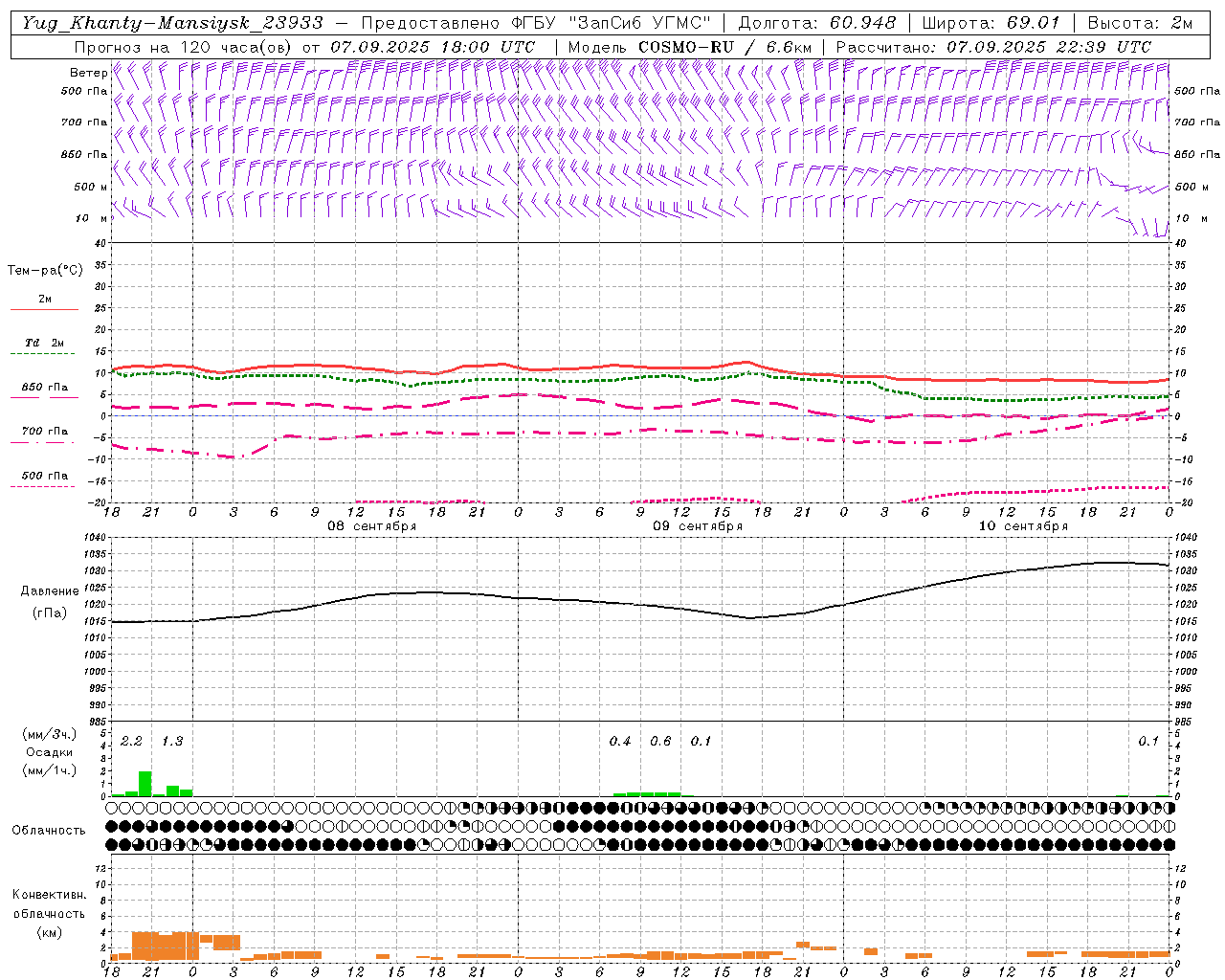Select the 'Предоставлено ФГБУ "ЗапСиб УГМС"' text
Viewport: 1225px width, 980px height.
pos(537,23)
